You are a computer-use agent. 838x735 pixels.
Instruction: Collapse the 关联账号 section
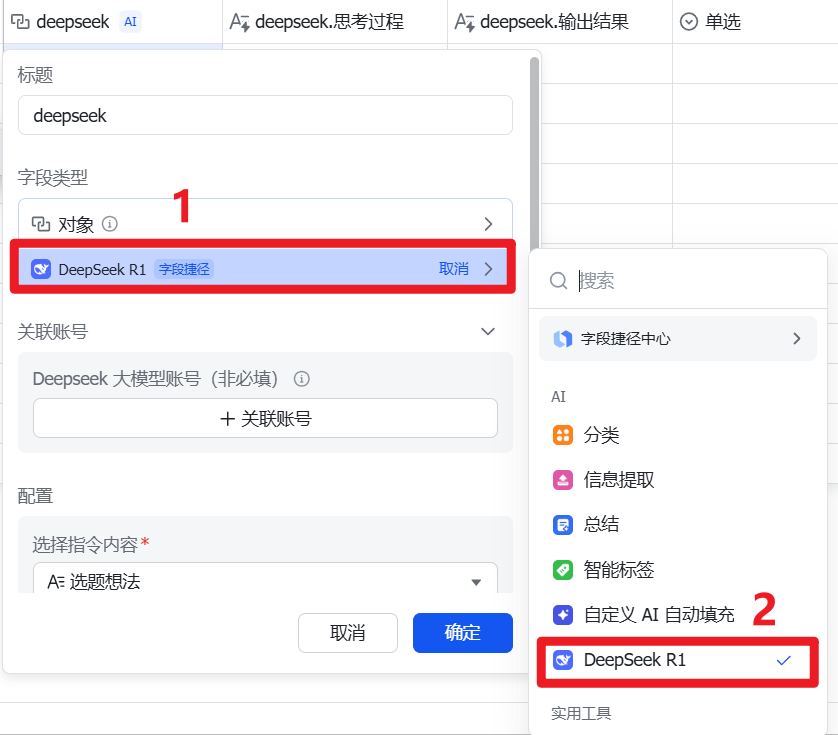point(487,331)
